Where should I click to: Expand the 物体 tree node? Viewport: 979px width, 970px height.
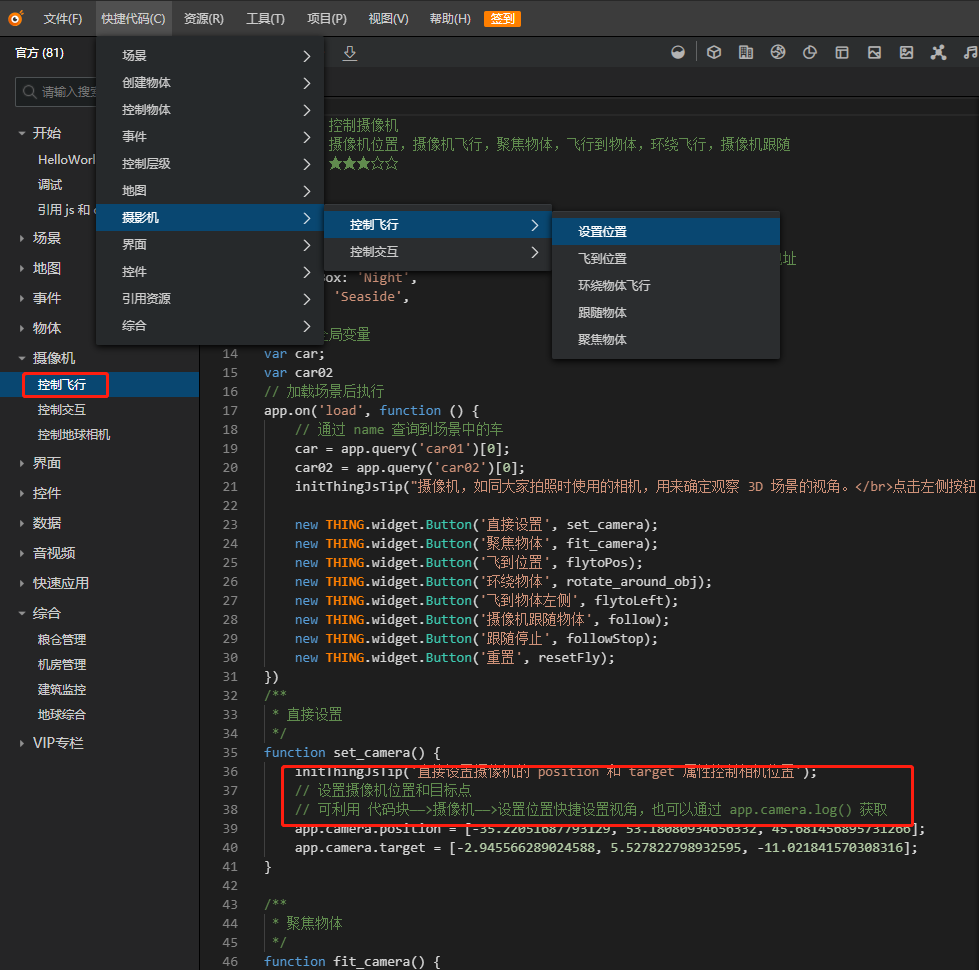pos(22,328)
